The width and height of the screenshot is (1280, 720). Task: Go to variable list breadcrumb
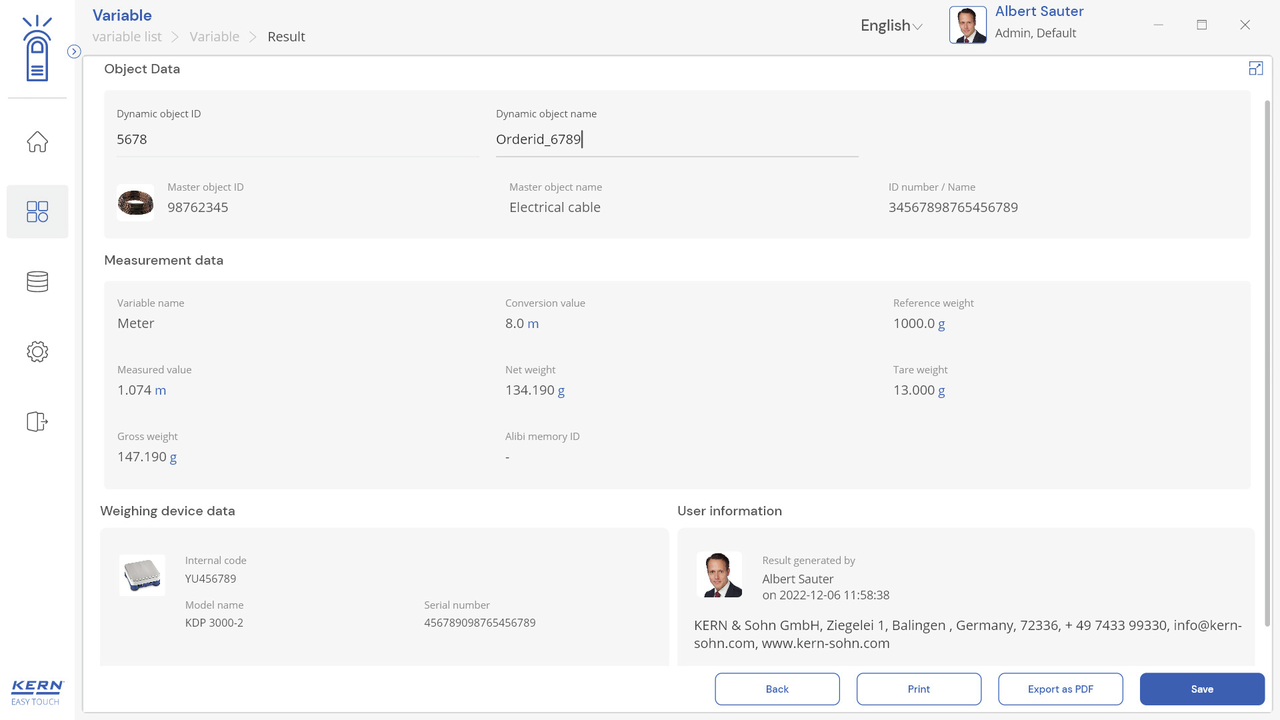click(x=127, y=37)
